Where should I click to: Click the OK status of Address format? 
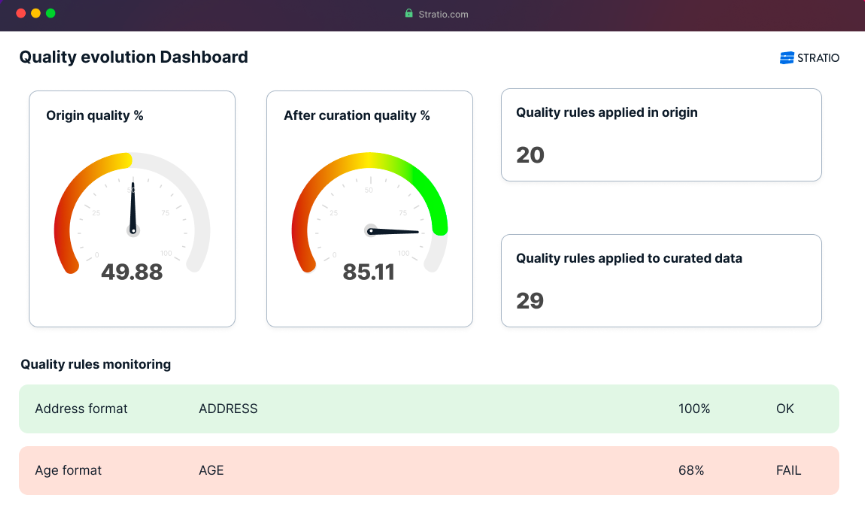786,408
